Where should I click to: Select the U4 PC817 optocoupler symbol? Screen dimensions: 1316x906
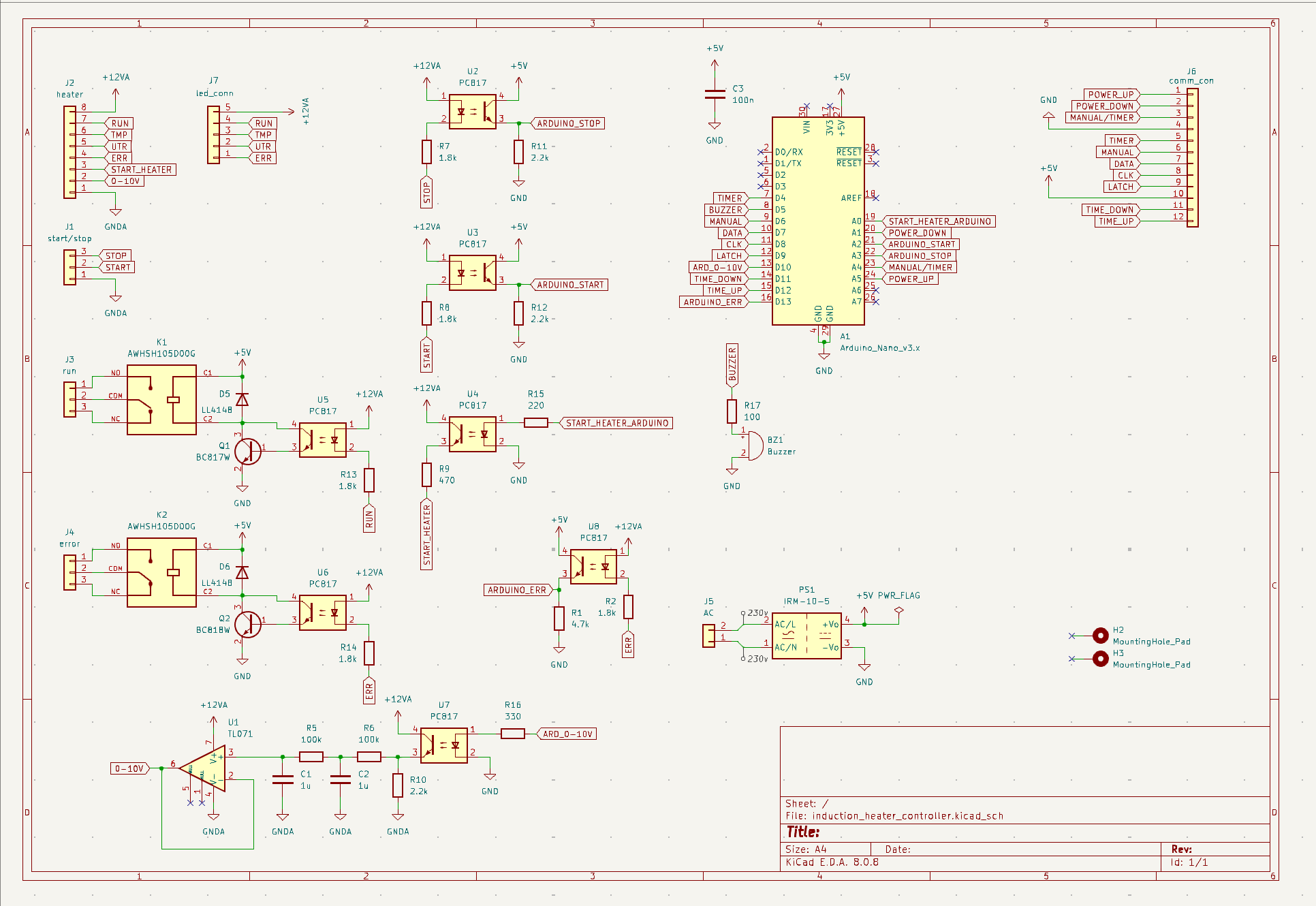[x=473, y=435]
